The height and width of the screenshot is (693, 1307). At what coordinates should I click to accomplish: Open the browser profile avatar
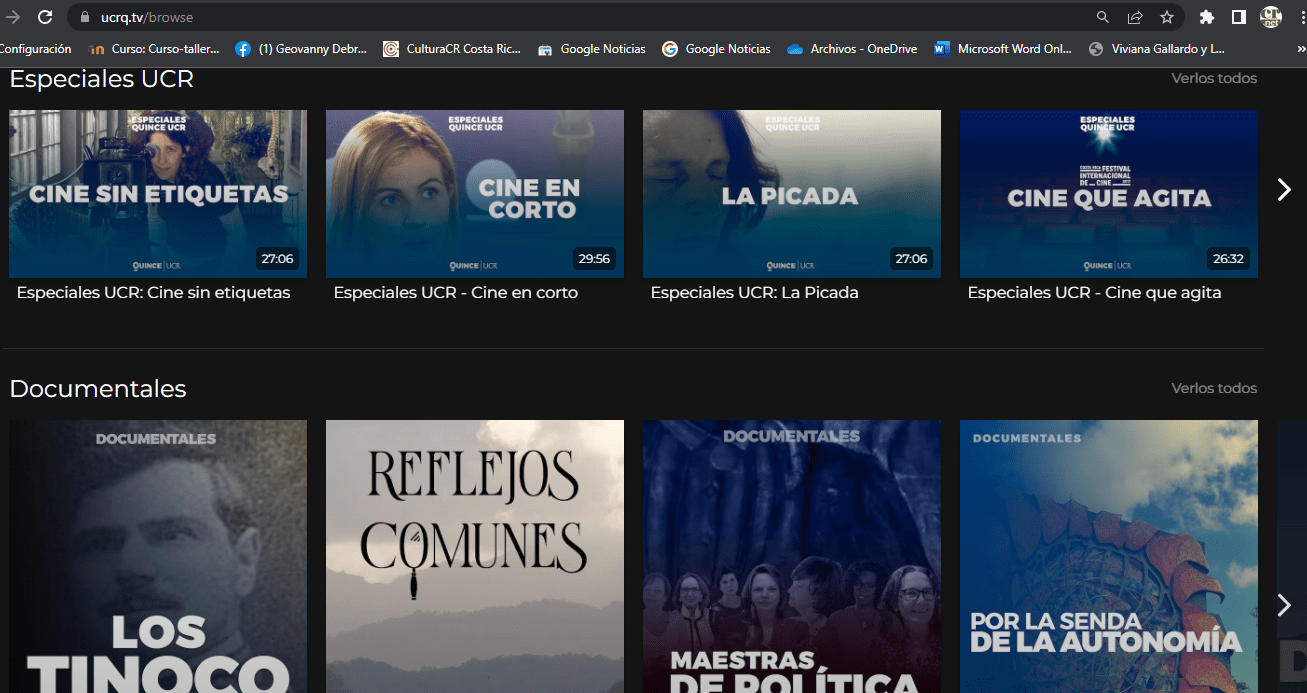1271,17
